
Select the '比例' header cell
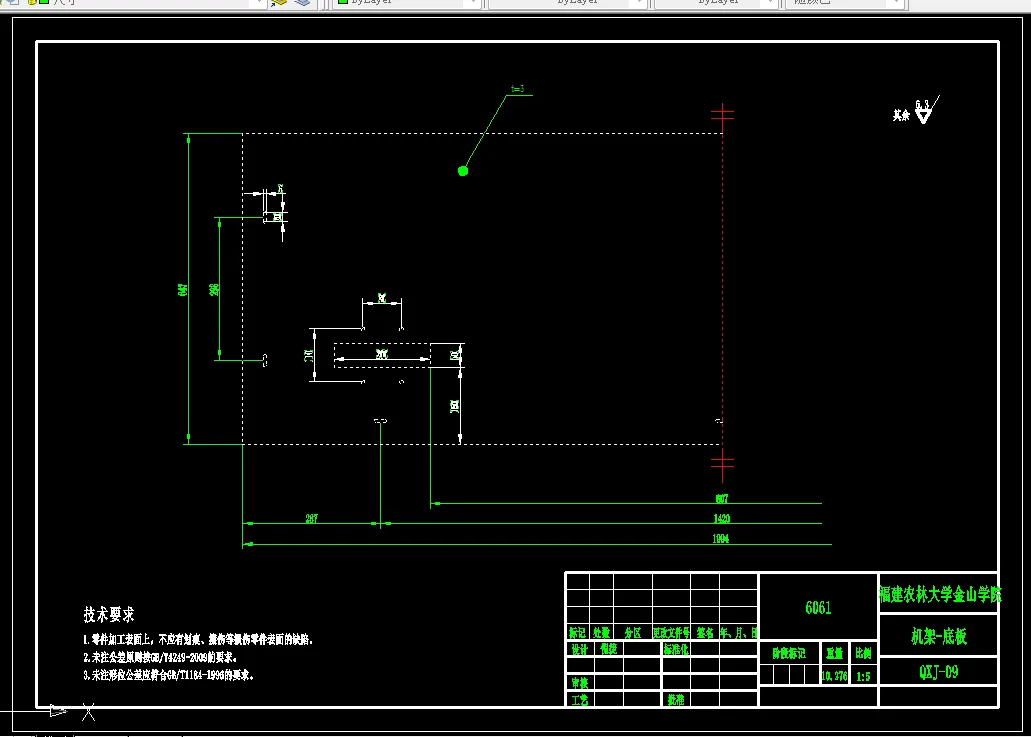pos(863,654)
